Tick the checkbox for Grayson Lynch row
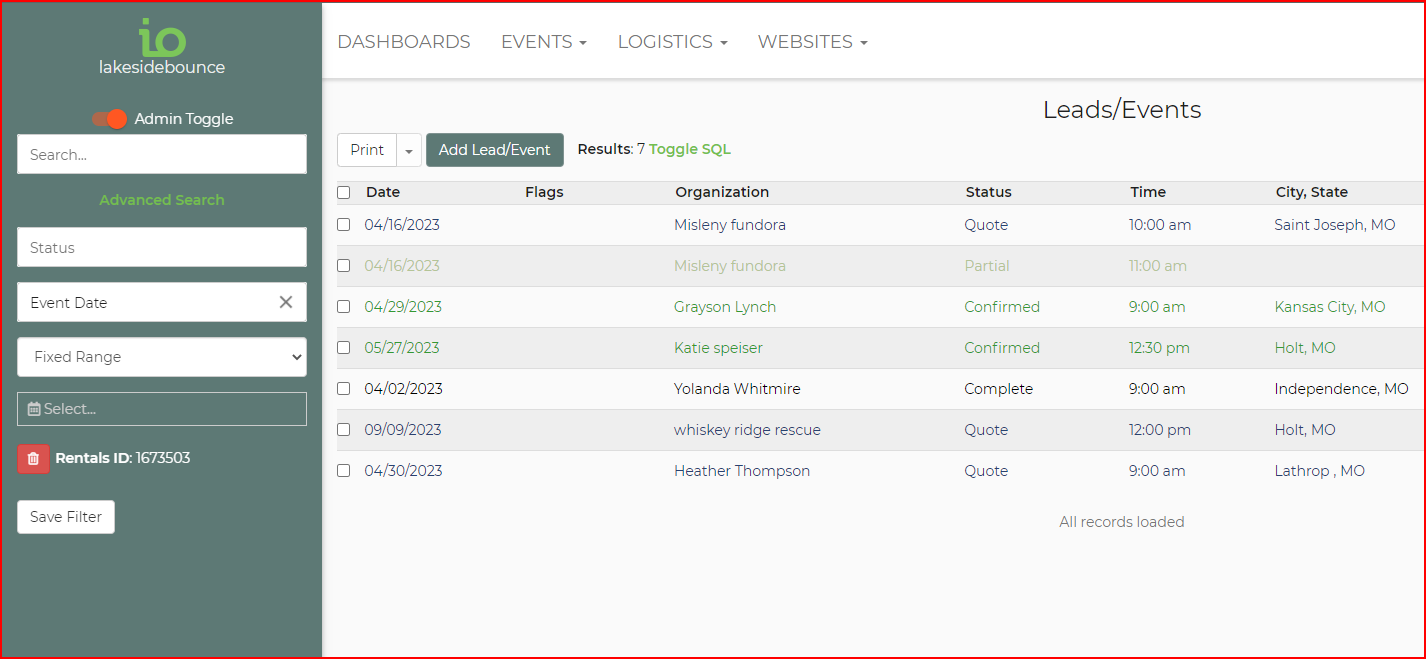Image resolution: width=1426 pixels, height=659 pixels. [344, 307]
